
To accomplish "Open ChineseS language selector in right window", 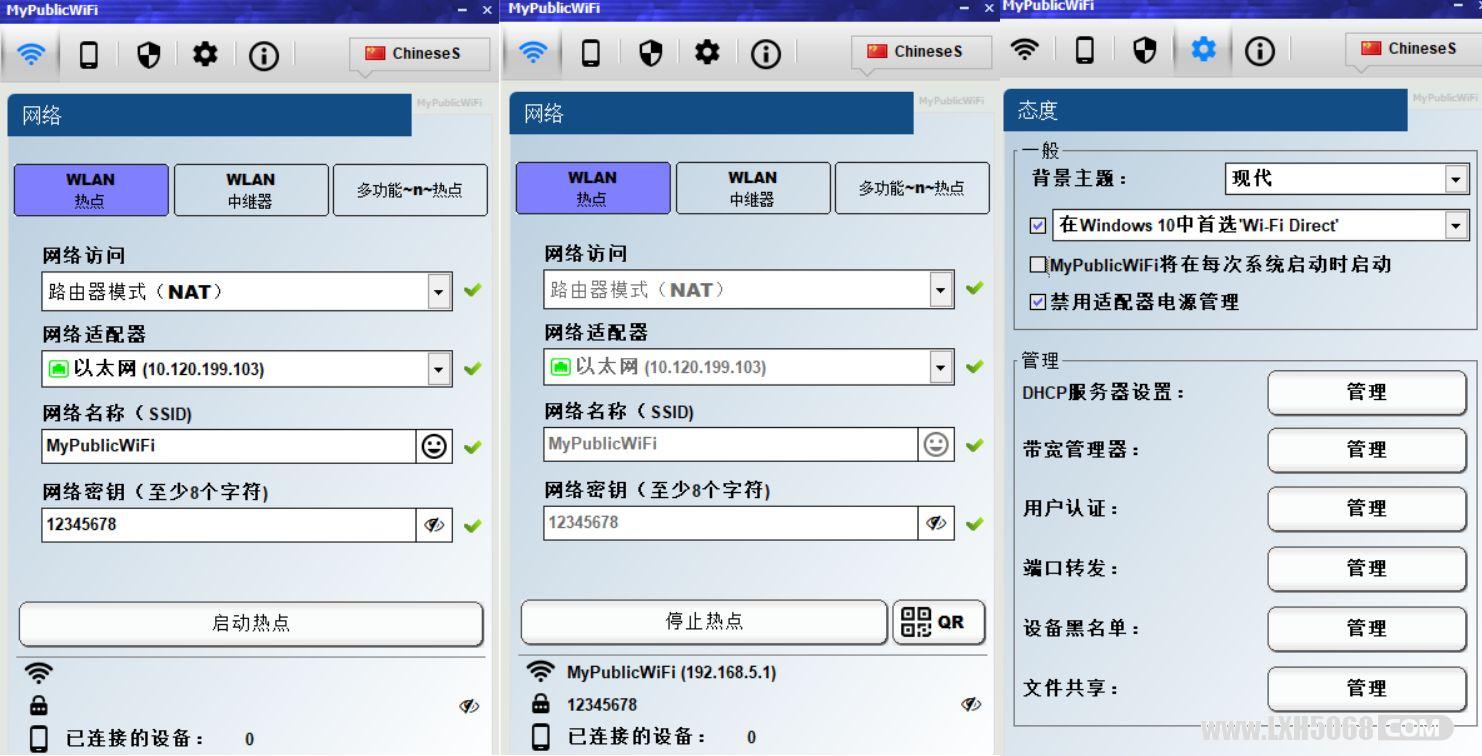I will pos(1413,48).
